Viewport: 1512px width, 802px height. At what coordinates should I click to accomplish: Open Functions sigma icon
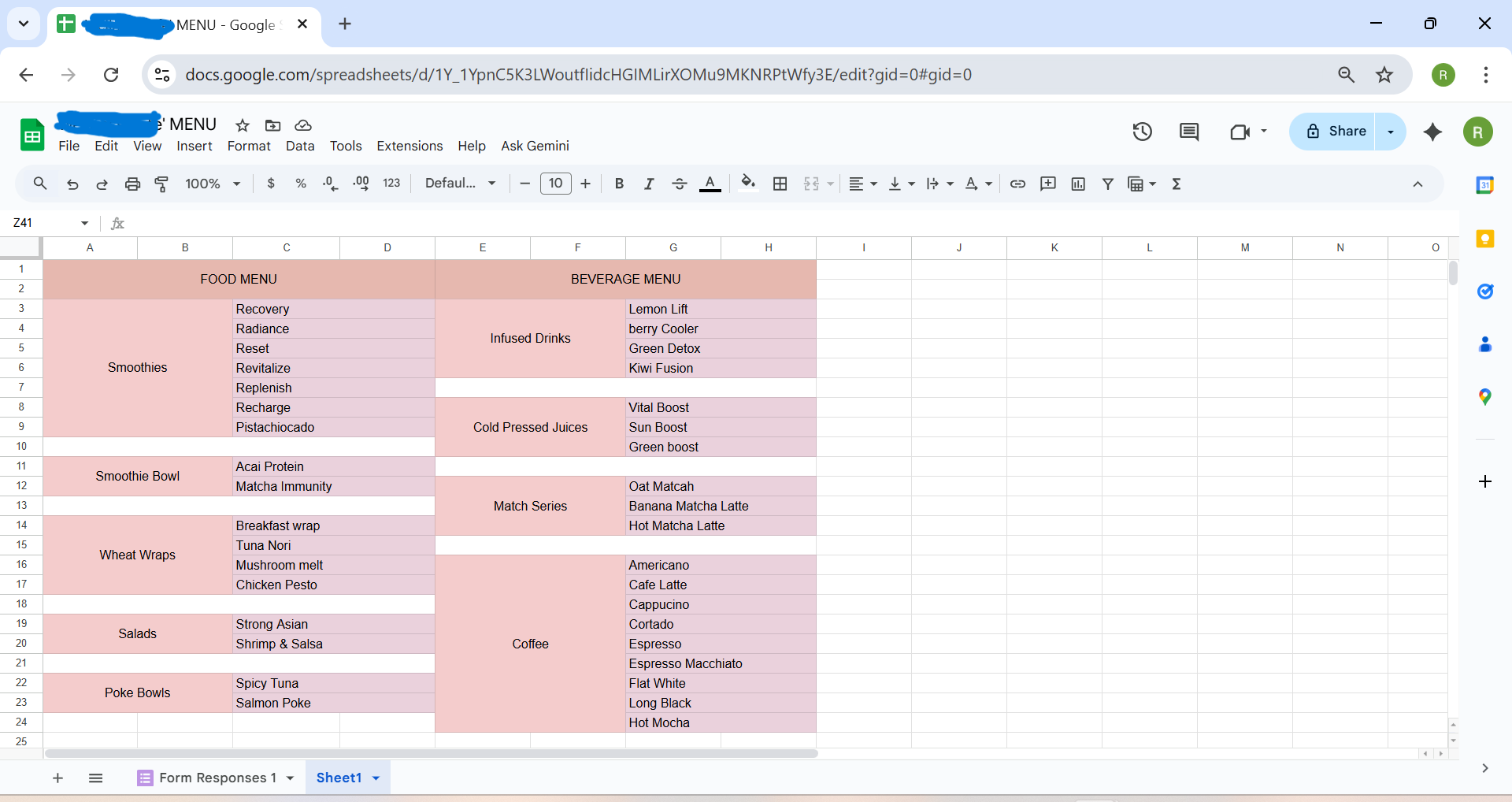pos(1177,184)
